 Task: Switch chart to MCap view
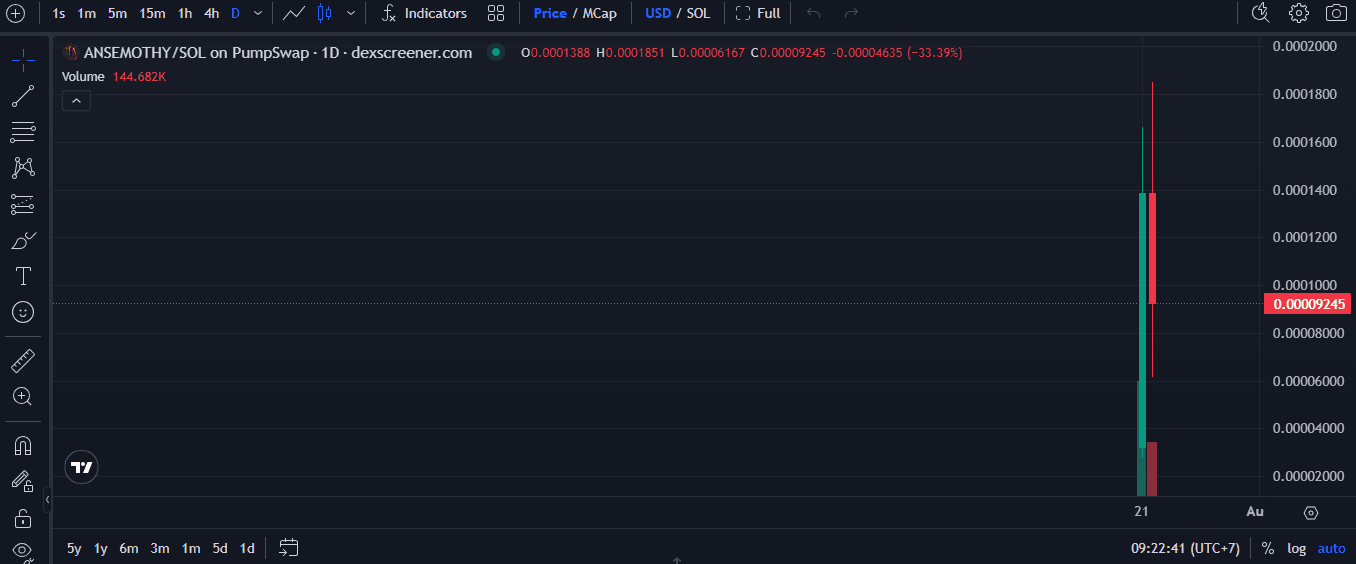(x=600, y=13)
